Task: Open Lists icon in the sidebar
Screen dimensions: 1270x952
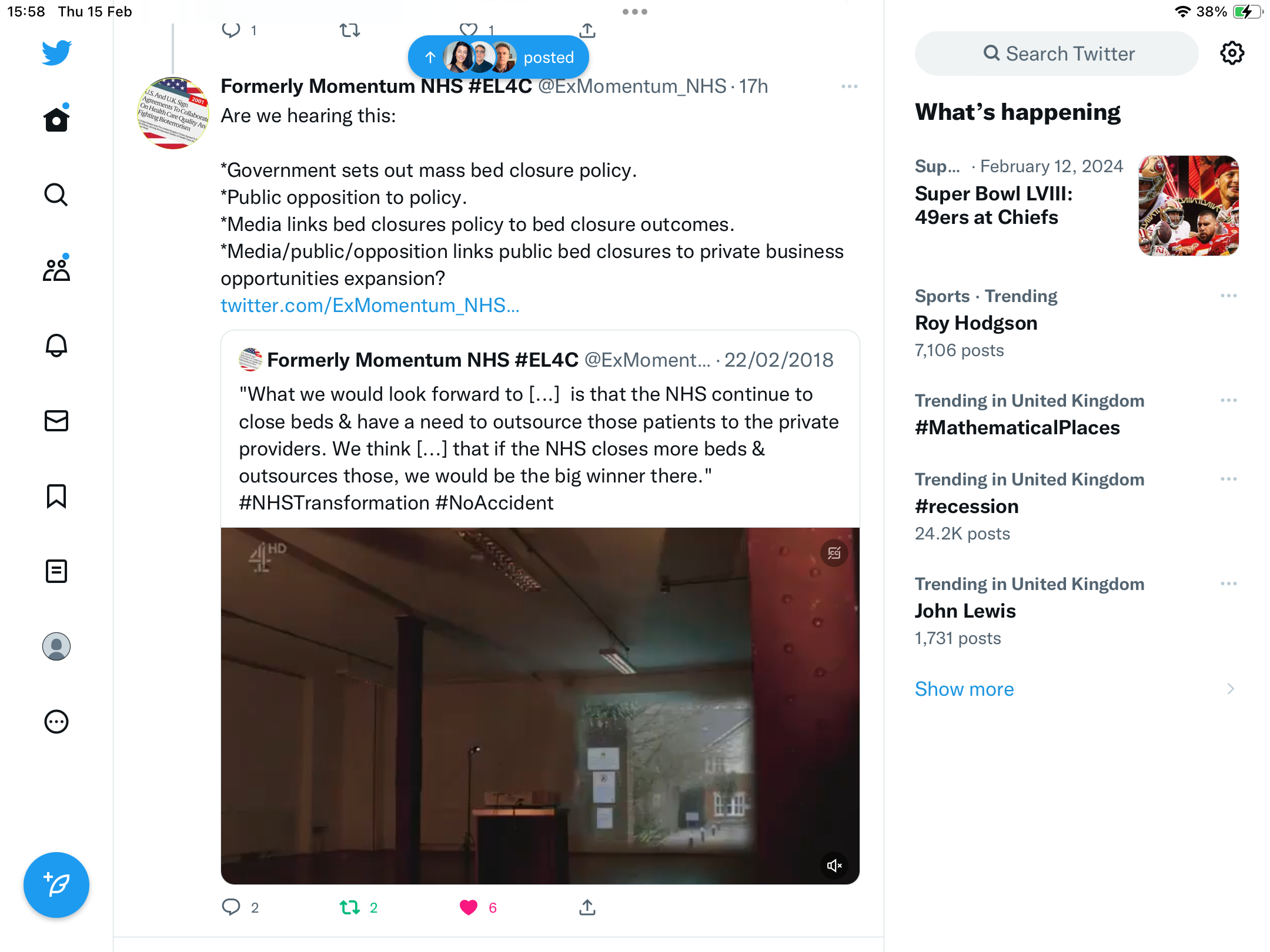Action: (x=56, y=571)
